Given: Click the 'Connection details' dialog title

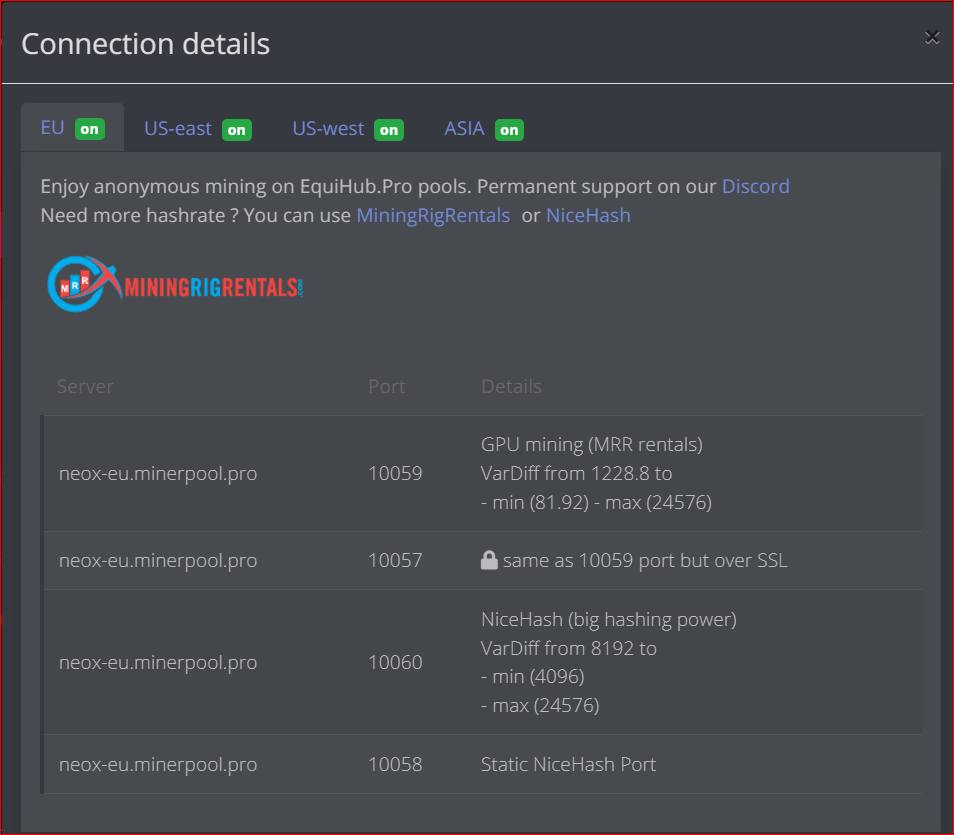Looking at the screenshot, I should pyautogui.click(x=145, y=44).
